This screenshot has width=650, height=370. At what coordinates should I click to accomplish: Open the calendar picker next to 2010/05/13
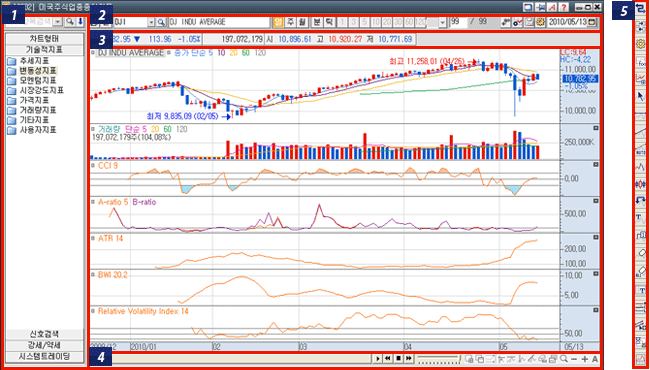592,22
